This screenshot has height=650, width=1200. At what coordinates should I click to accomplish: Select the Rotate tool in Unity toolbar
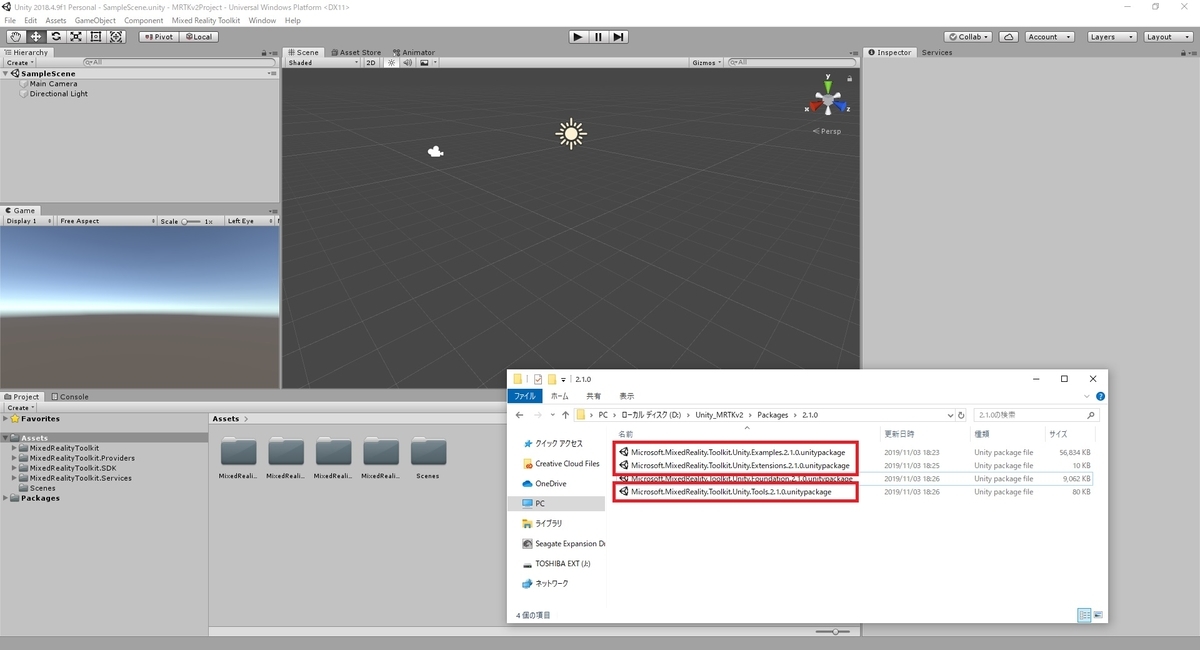click(55, 37)
